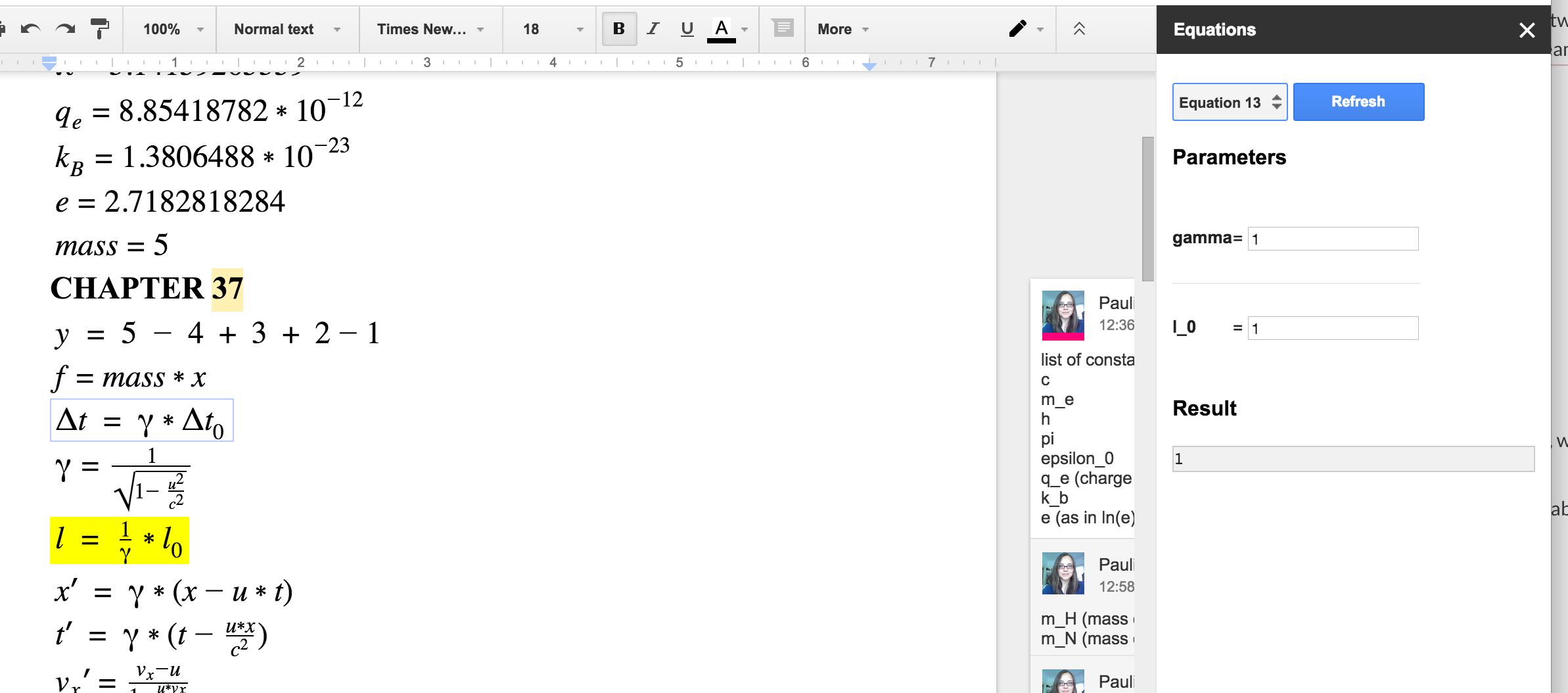Click 'm_H (mass' comment line
The image size is (1568, 693).
point(1084,619)
